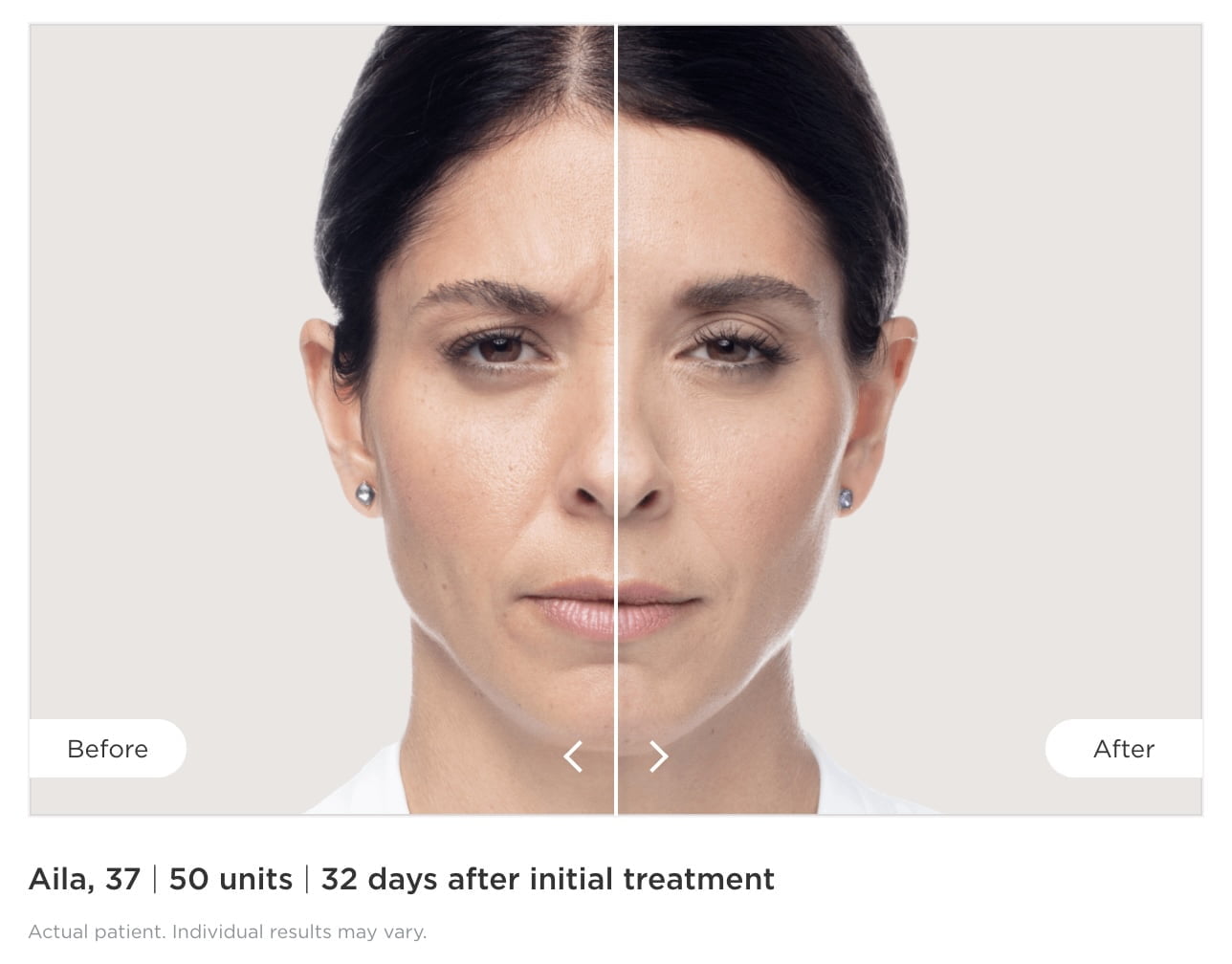Click the Before half of the comparison photo
This screenshot has width=1232, height=964.
[x=322, y=421]
